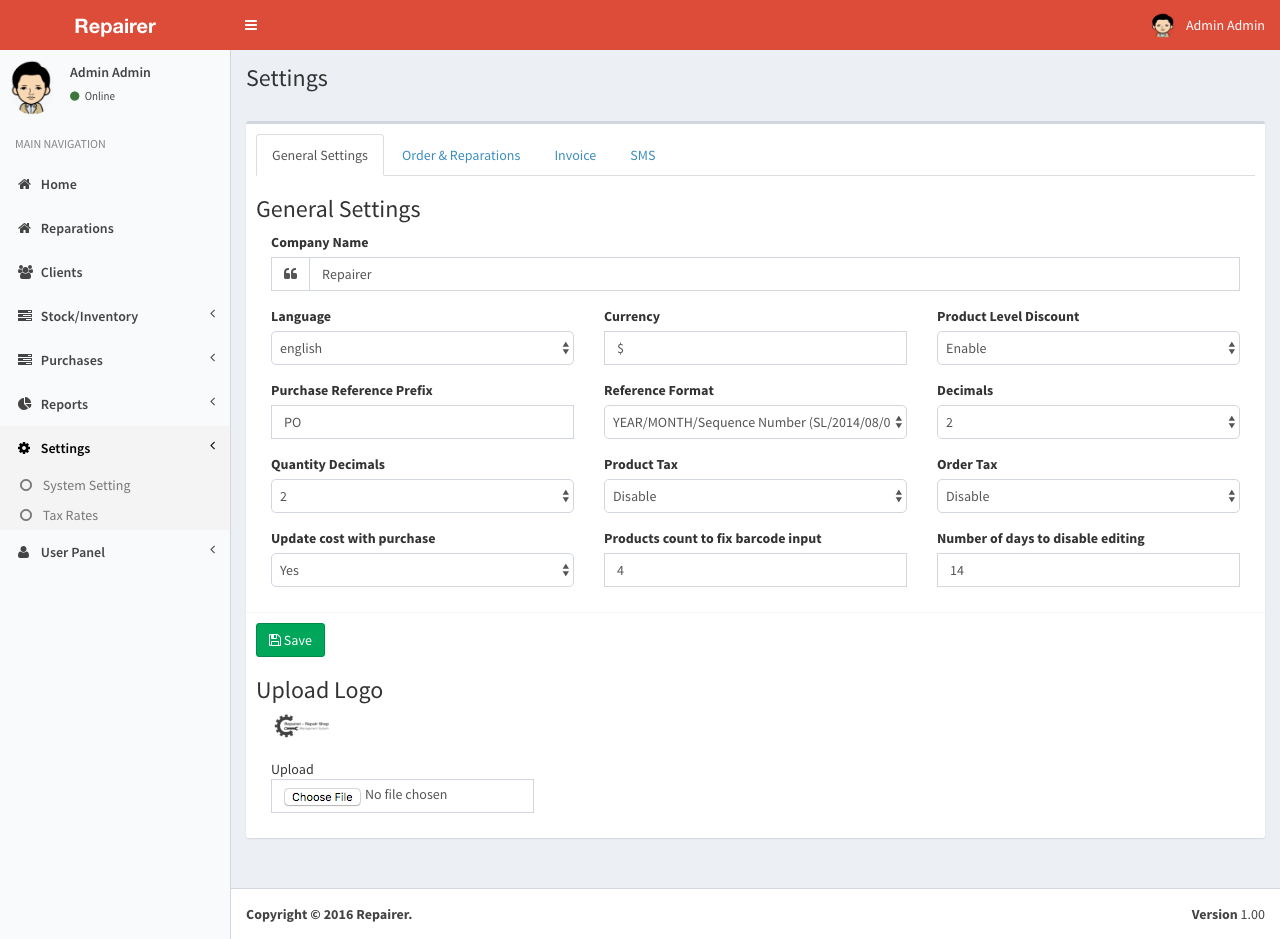Click the Reports pie chart icon
The image size is (1280, 939).
[x=25, y=404]
